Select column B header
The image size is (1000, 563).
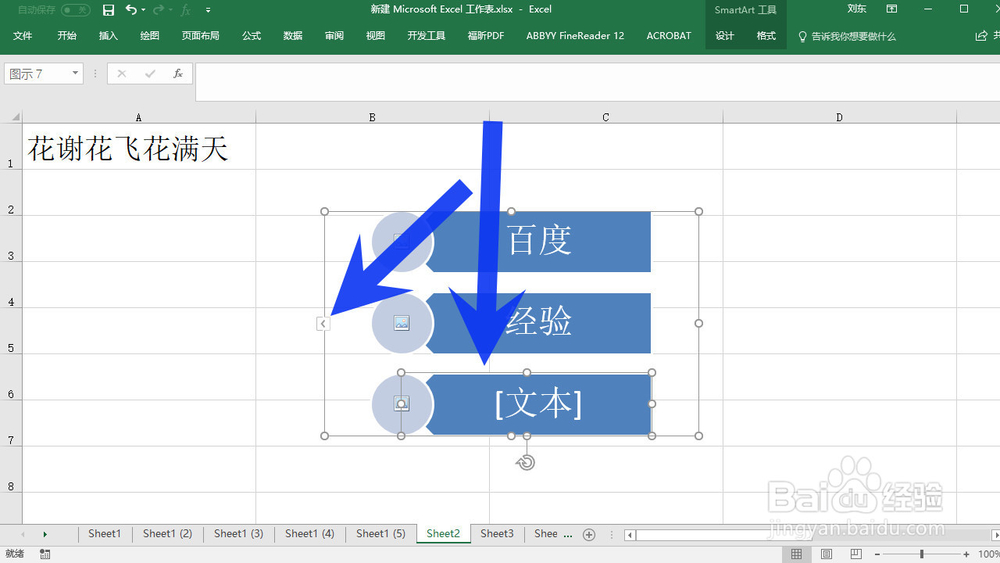[372, 117]
